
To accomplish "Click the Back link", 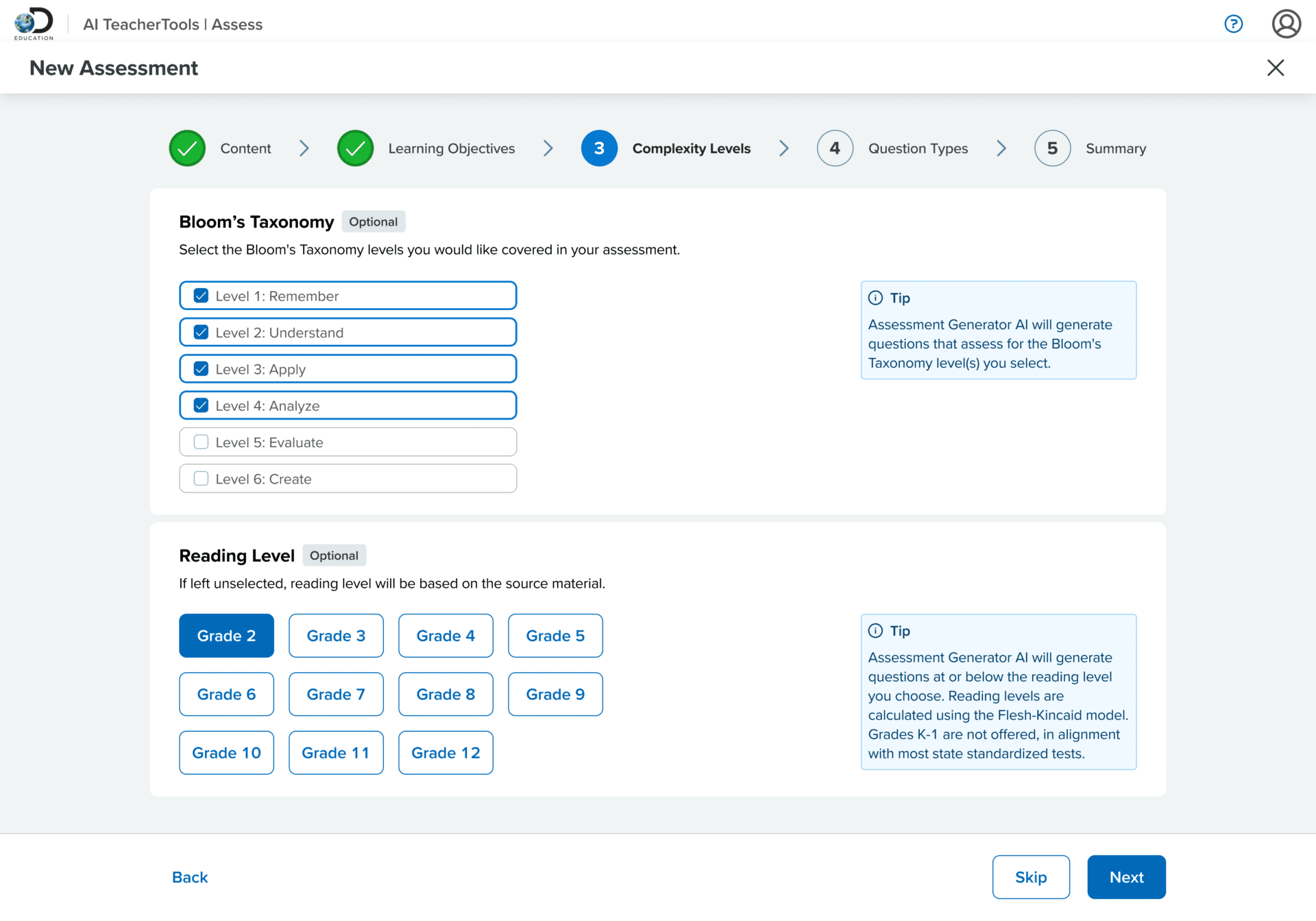I will [x=190, y=877].
